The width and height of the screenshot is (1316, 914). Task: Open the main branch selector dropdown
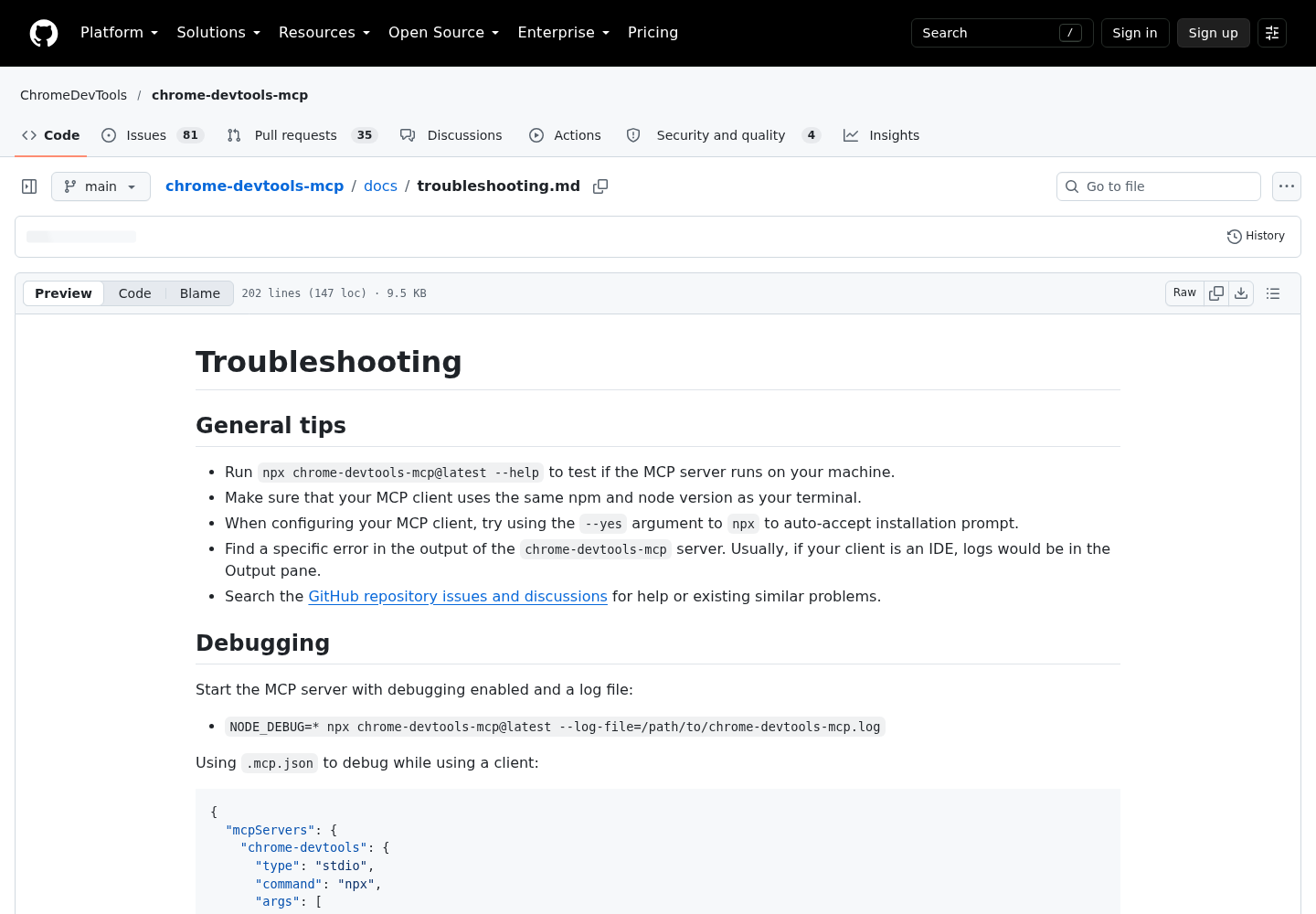101,186
